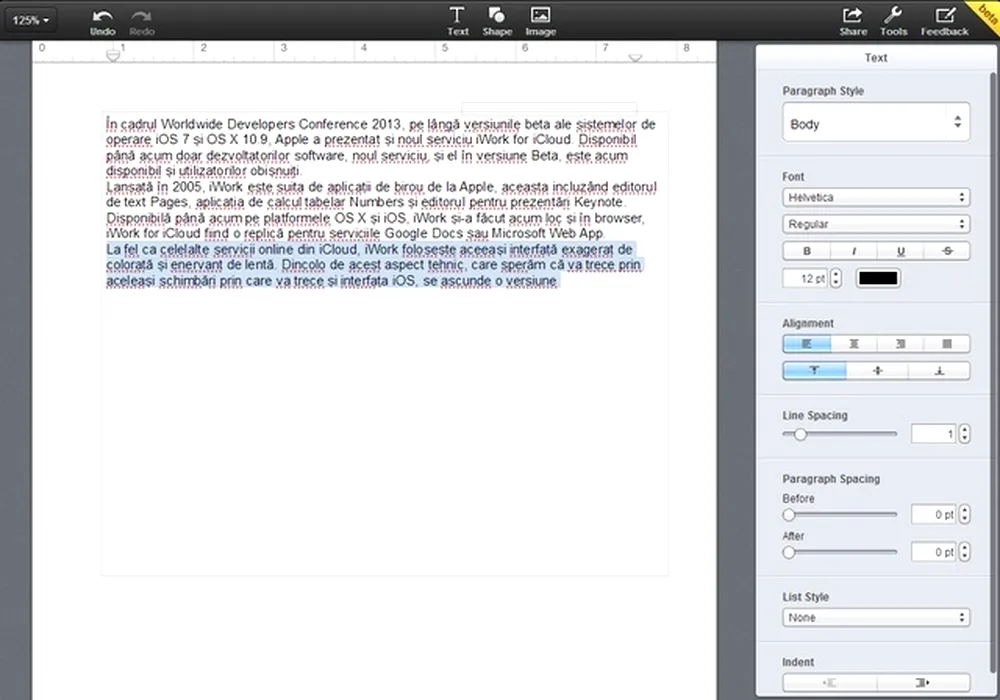Click the Line Spacing slider handle
The width and height of the screenshot is (1000, 700).
click(x=800, y=434)
